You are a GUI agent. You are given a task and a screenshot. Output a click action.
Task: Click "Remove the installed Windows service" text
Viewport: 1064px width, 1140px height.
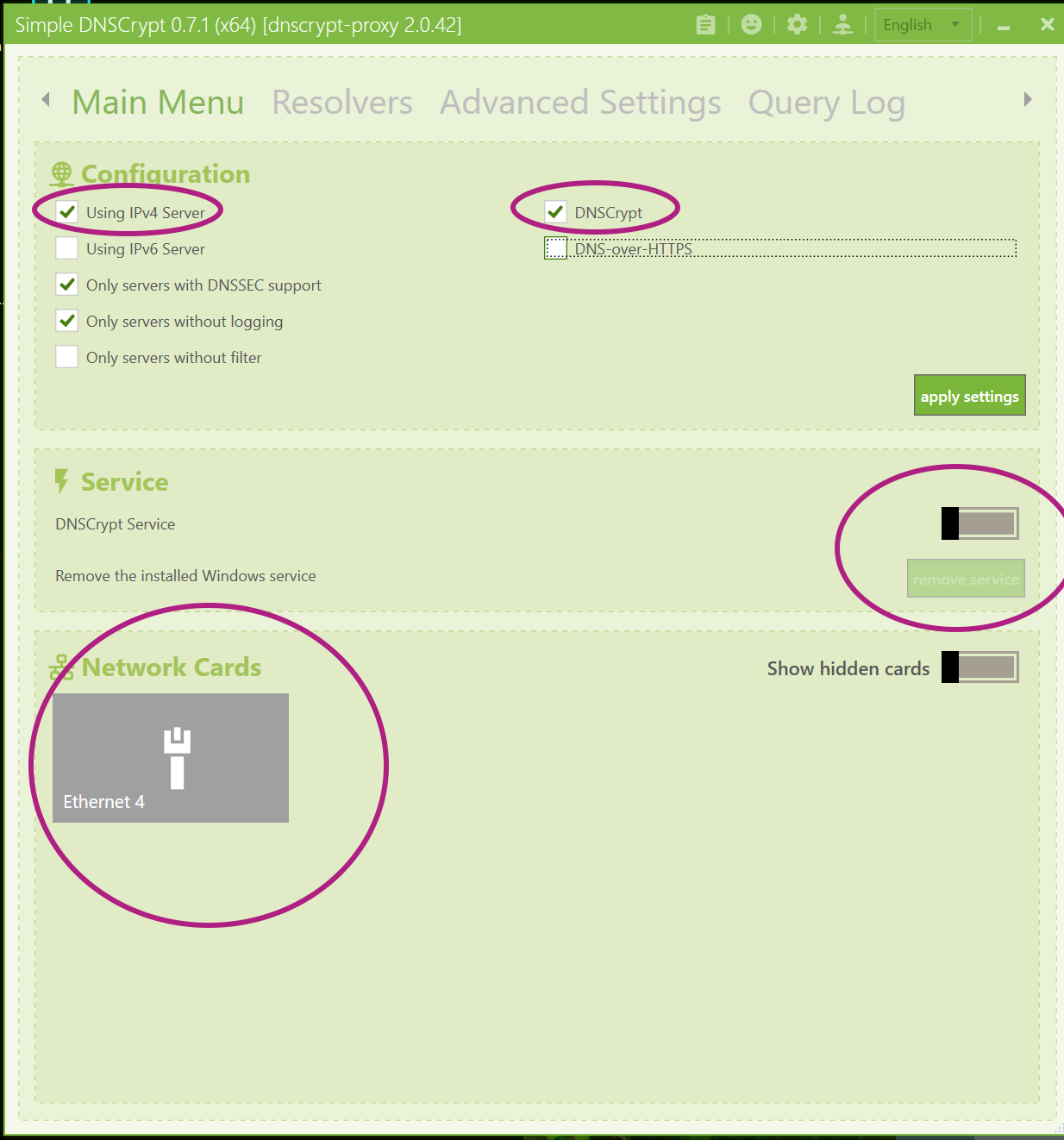pyautogui.click(x=185, y=576)
